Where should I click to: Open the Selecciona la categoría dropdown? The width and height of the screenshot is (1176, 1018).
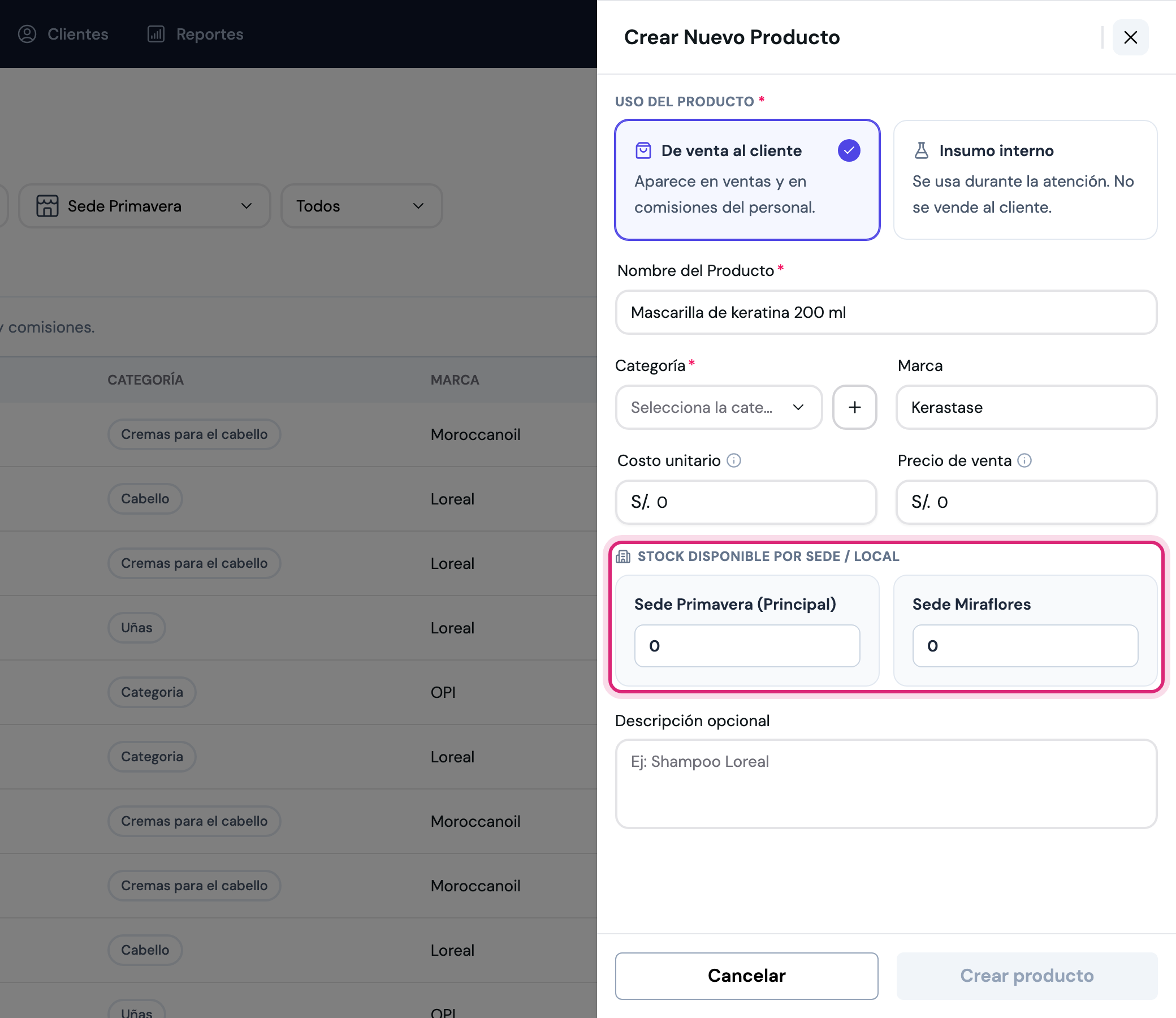tap(718, 407)
